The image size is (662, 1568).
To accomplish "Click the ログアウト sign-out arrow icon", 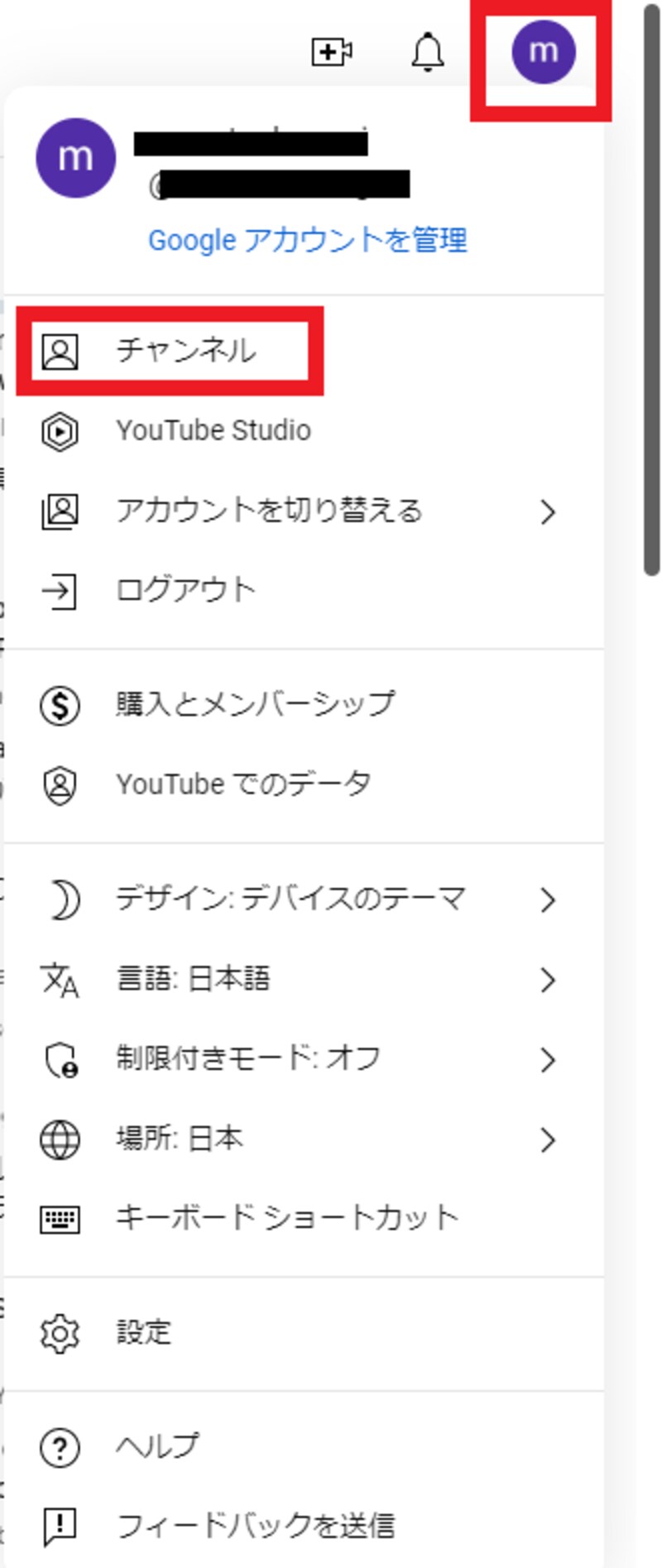I will tap(60, 591).
